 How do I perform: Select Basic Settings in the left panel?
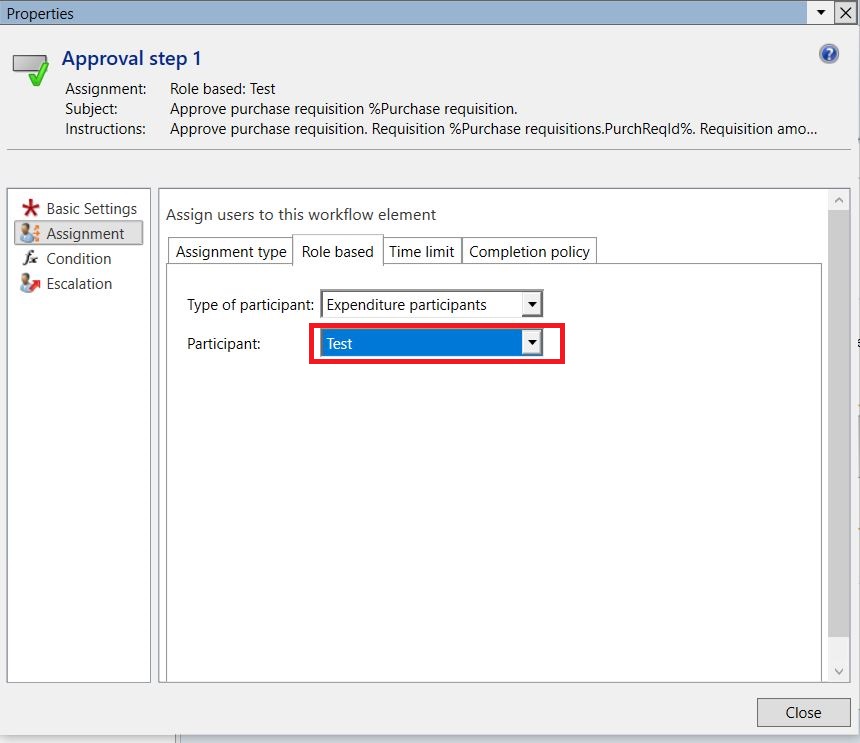coord(91,208)
